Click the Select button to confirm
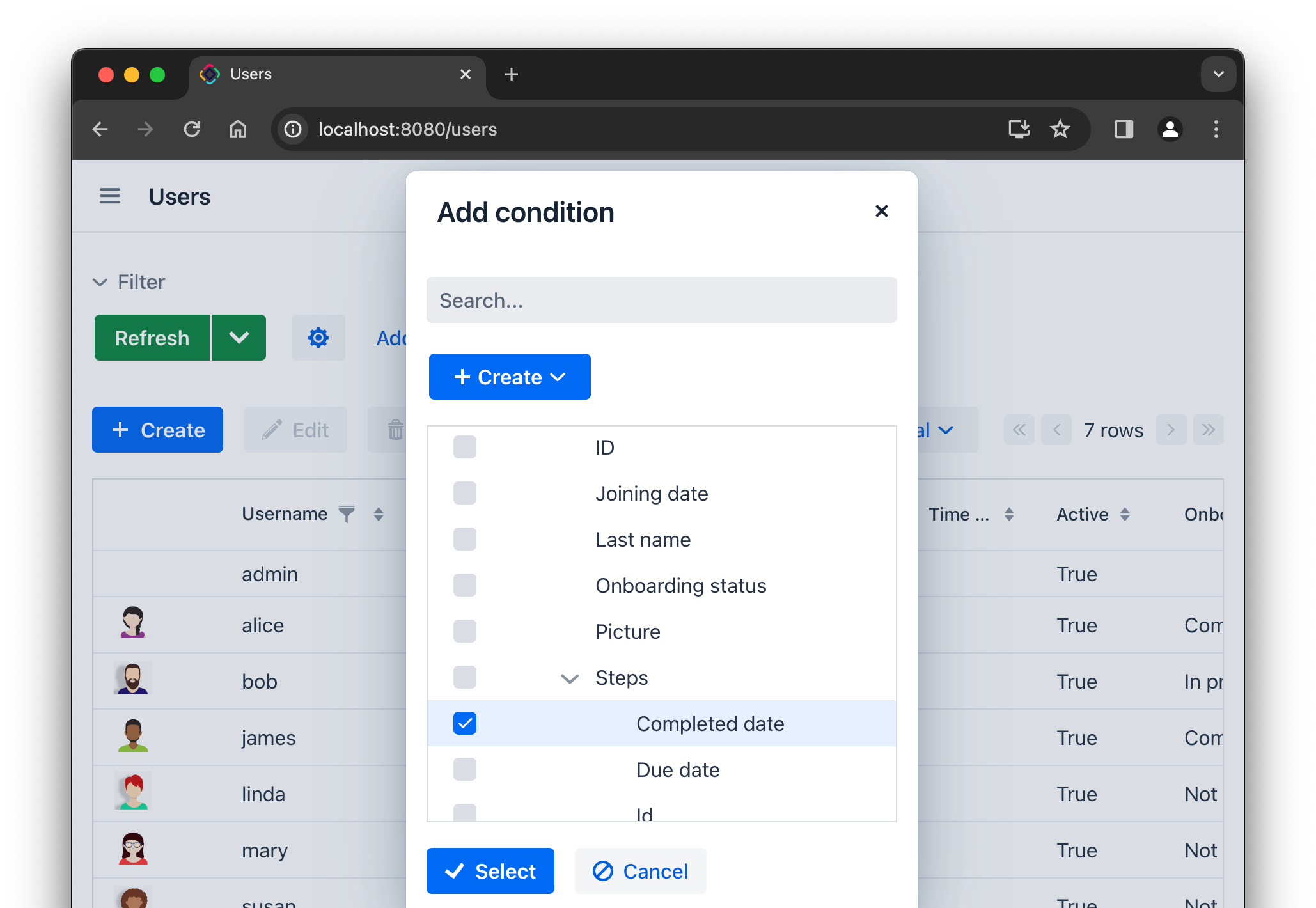Image resolution: width=1316 pixels, height=908 pixels. [x=490, y=870]
